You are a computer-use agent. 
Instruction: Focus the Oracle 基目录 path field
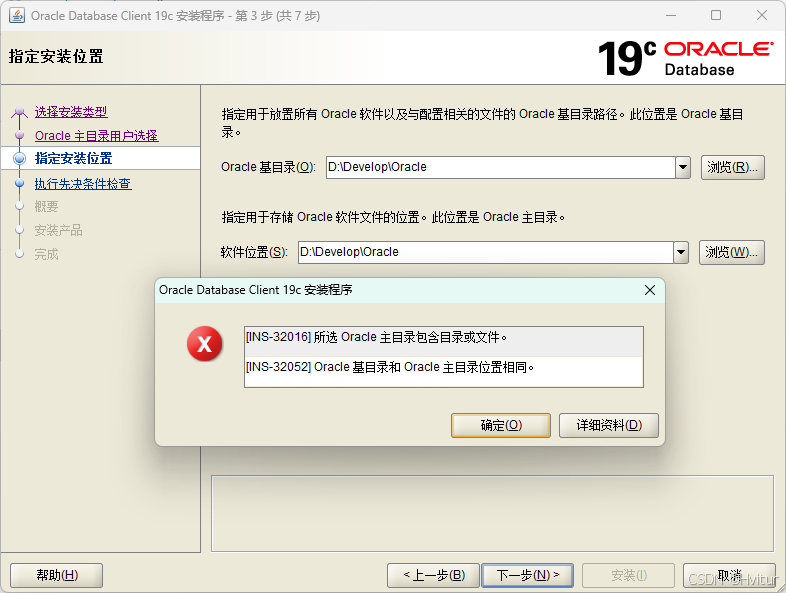tap(500, 167)
